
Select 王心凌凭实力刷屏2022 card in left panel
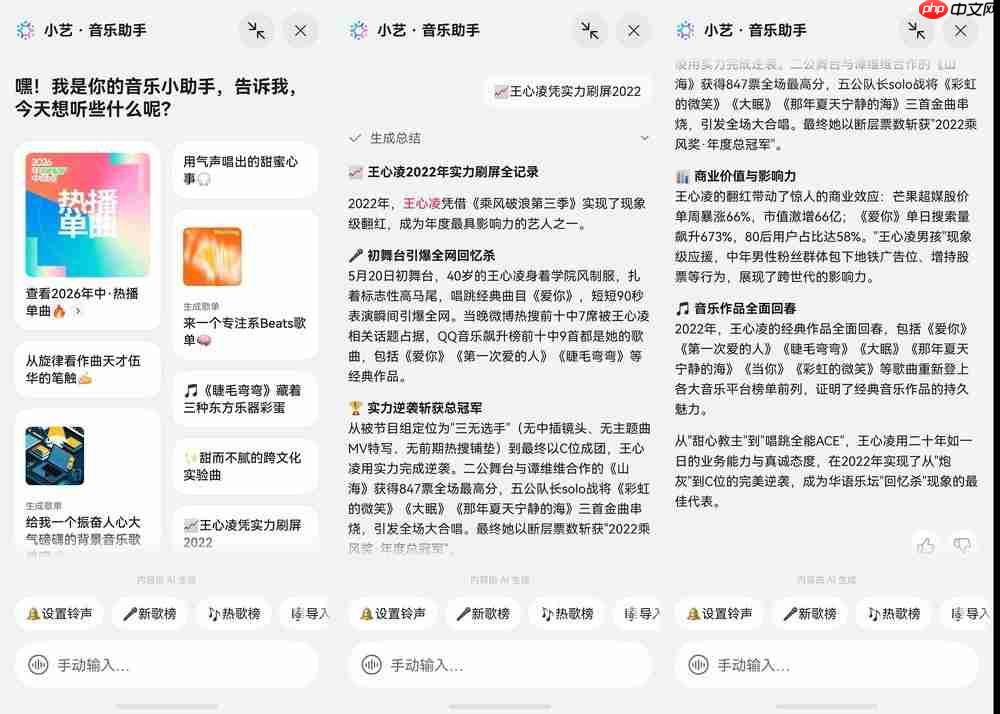[245, 530]
